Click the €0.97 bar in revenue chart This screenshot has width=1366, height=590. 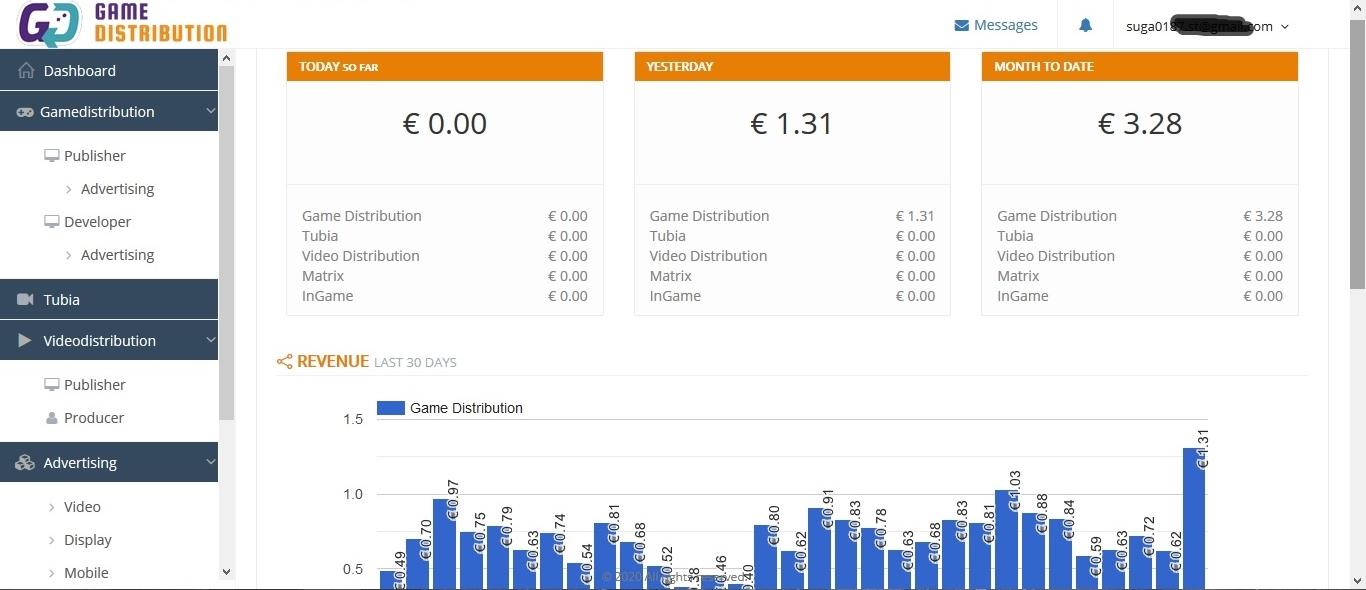(x=444, y=544)
